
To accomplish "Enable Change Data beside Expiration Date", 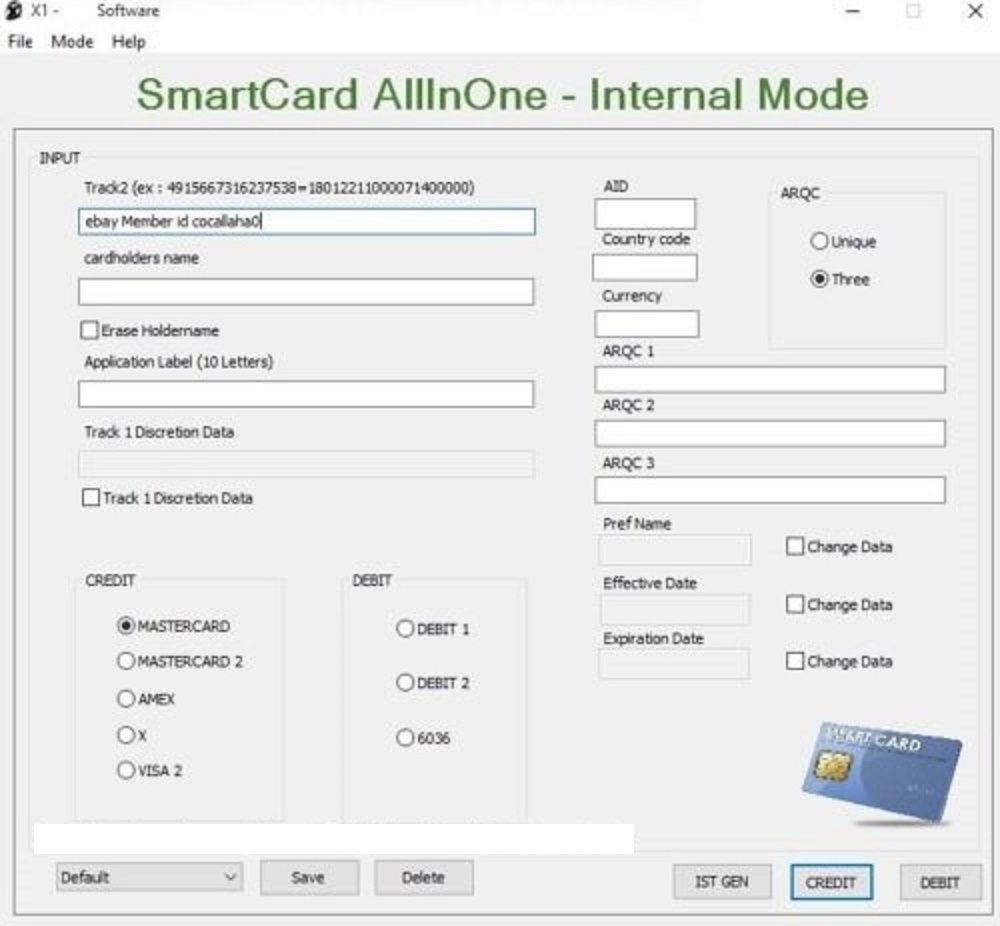I will tap(795, 661).
